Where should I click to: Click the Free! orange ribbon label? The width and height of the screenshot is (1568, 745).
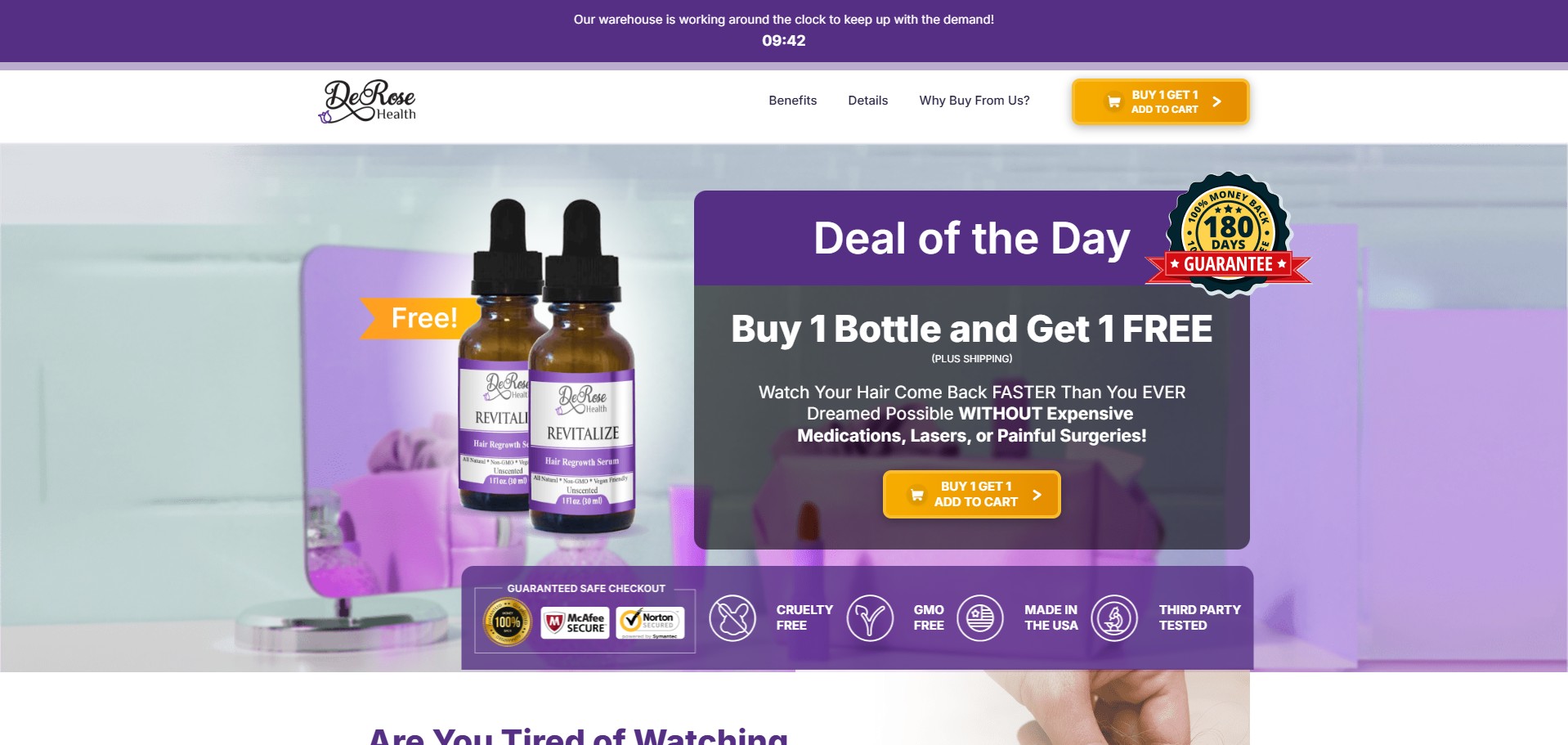click(419, 318)
